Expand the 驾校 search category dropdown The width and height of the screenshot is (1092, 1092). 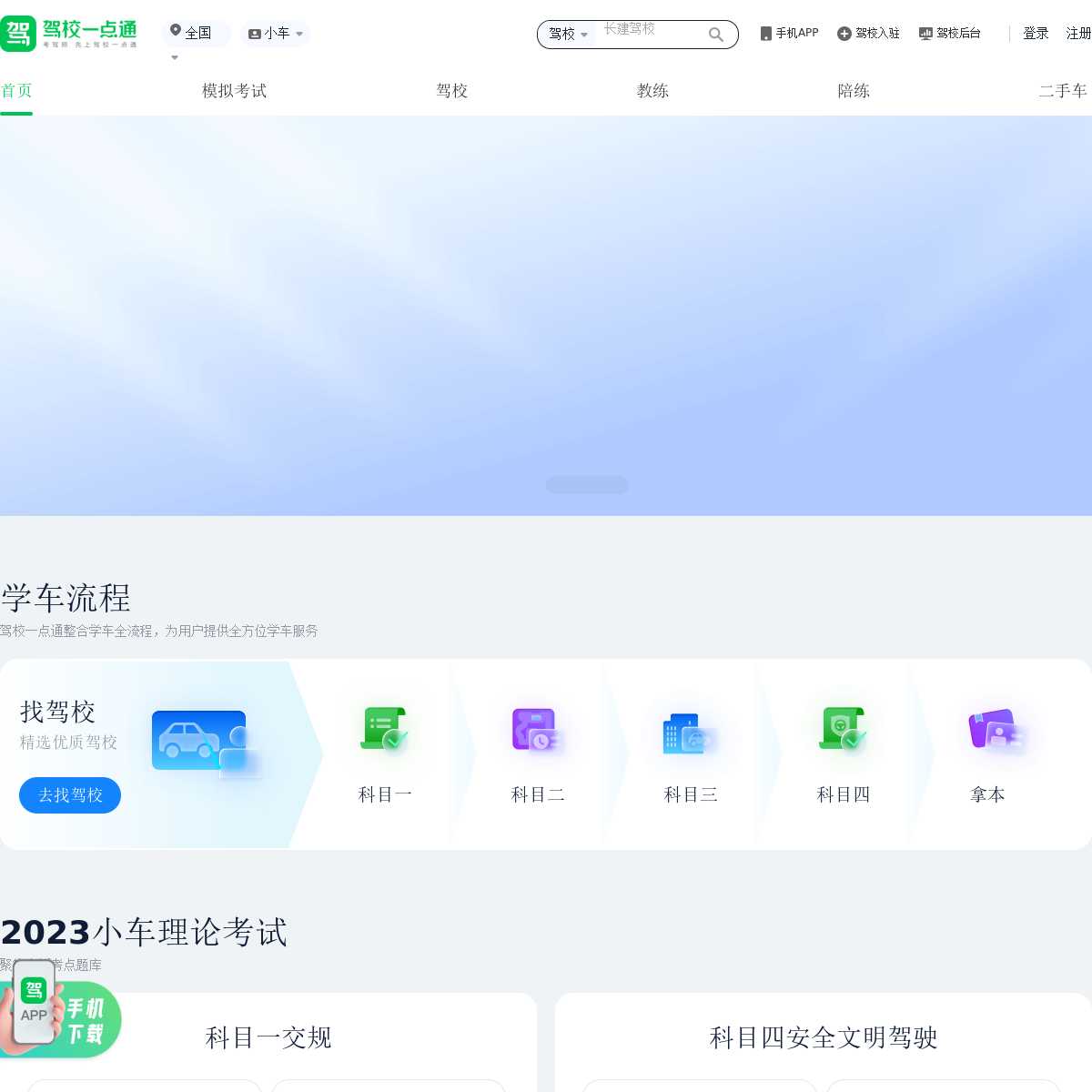tap(569, 34)
